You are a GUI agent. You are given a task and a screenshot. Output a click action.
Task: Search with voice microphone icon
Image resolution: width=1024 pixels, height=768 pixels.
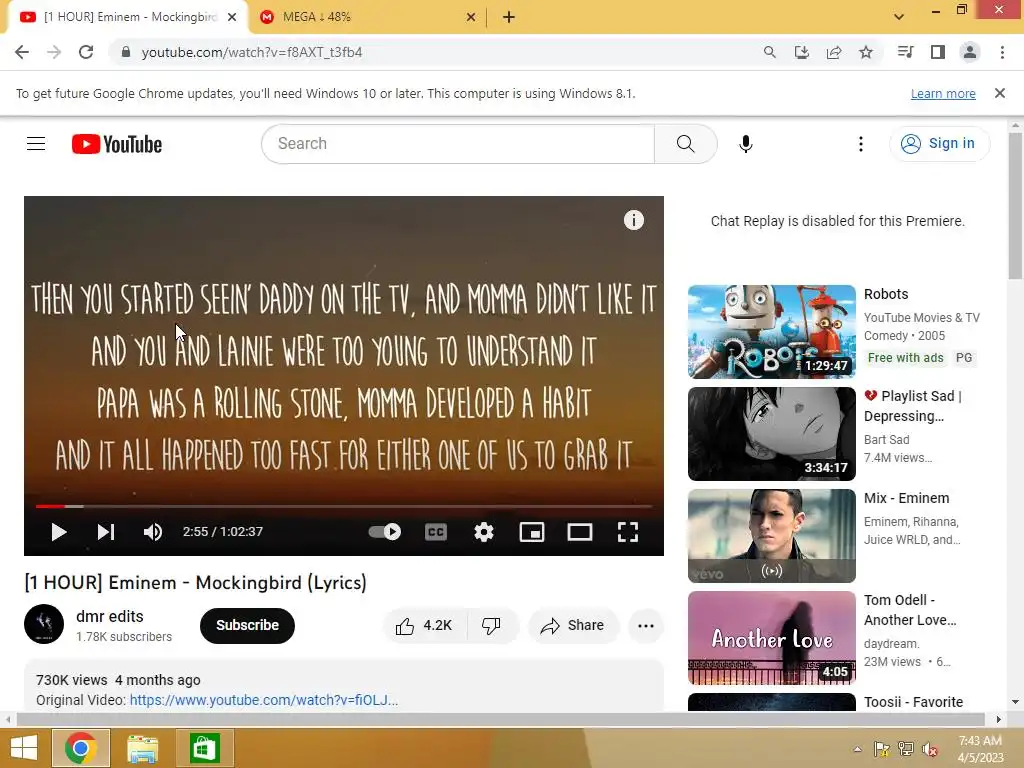[x=746, y=144]
